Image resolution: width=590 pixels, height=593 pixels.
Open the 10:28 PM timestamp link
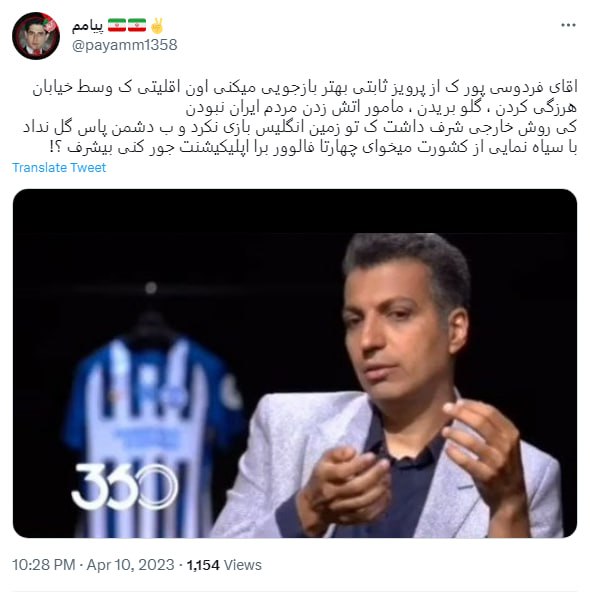(x=43, y=565)
